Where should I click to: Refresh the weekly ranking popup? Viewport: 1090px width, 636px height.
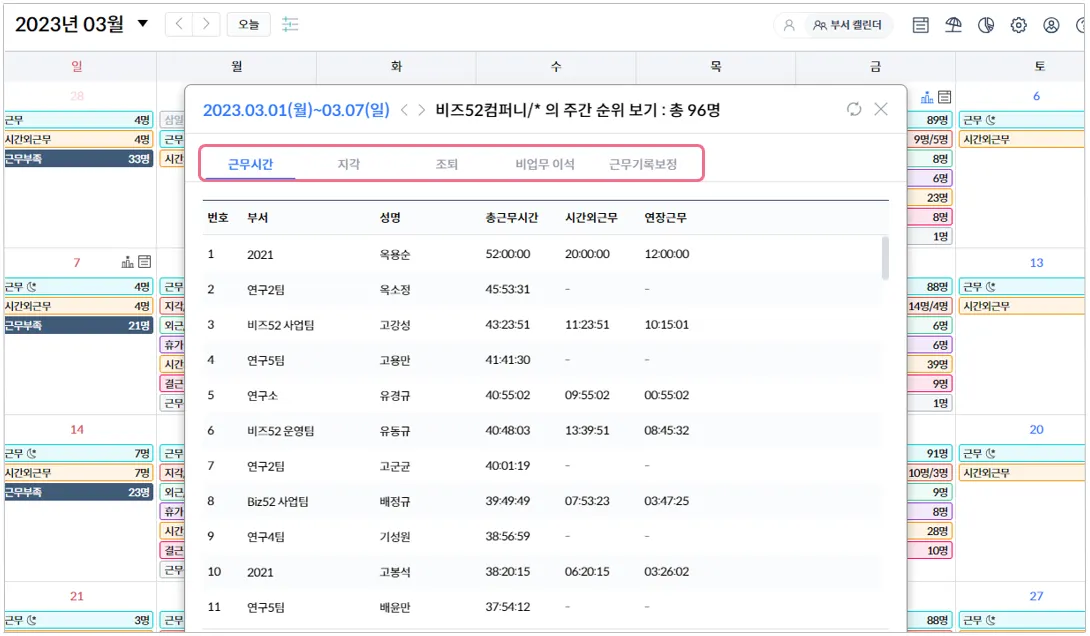click(x=853, y=109)
